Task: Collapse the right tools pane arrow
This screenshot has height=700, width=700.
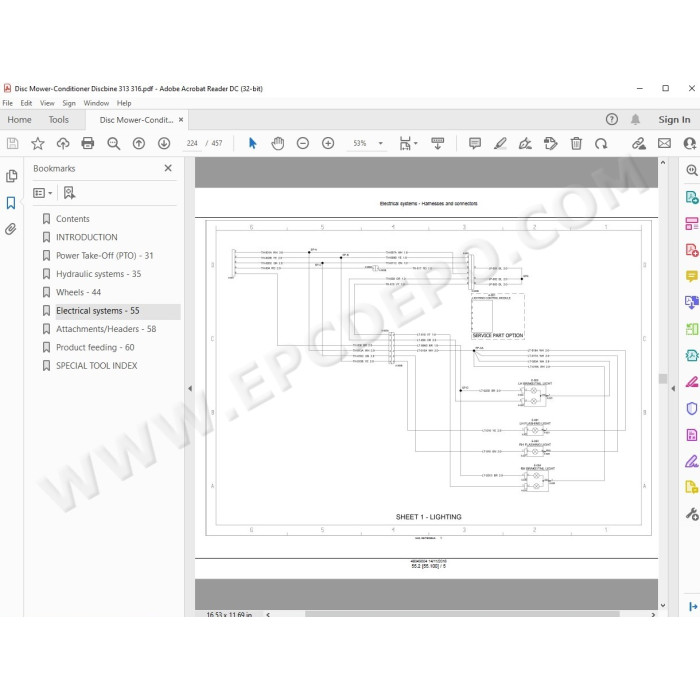Action: (673, 388)
